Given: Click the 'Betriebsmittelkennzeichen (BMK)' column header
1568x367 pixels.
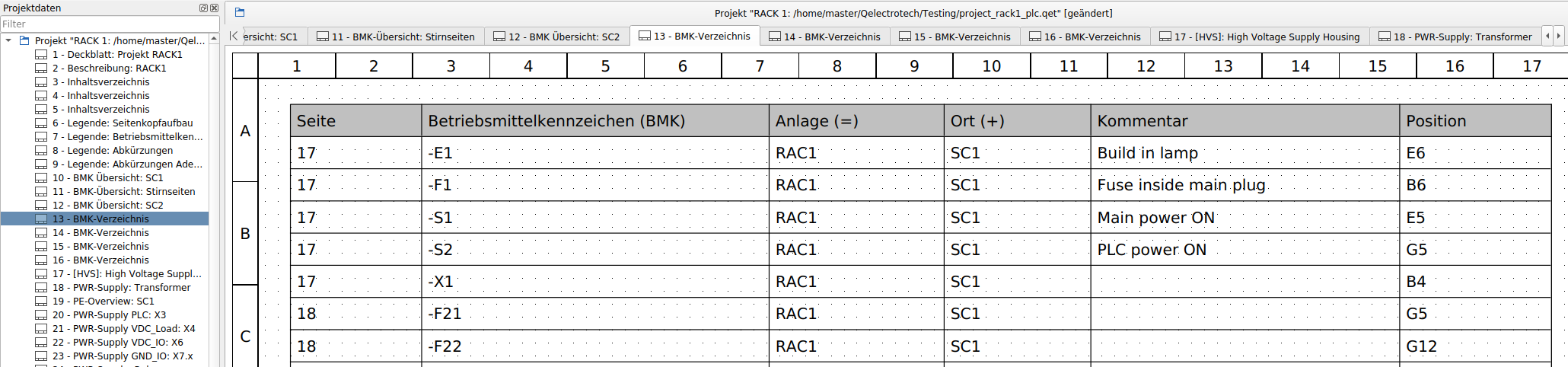Looking at the screenshot, I should (556, 121).
